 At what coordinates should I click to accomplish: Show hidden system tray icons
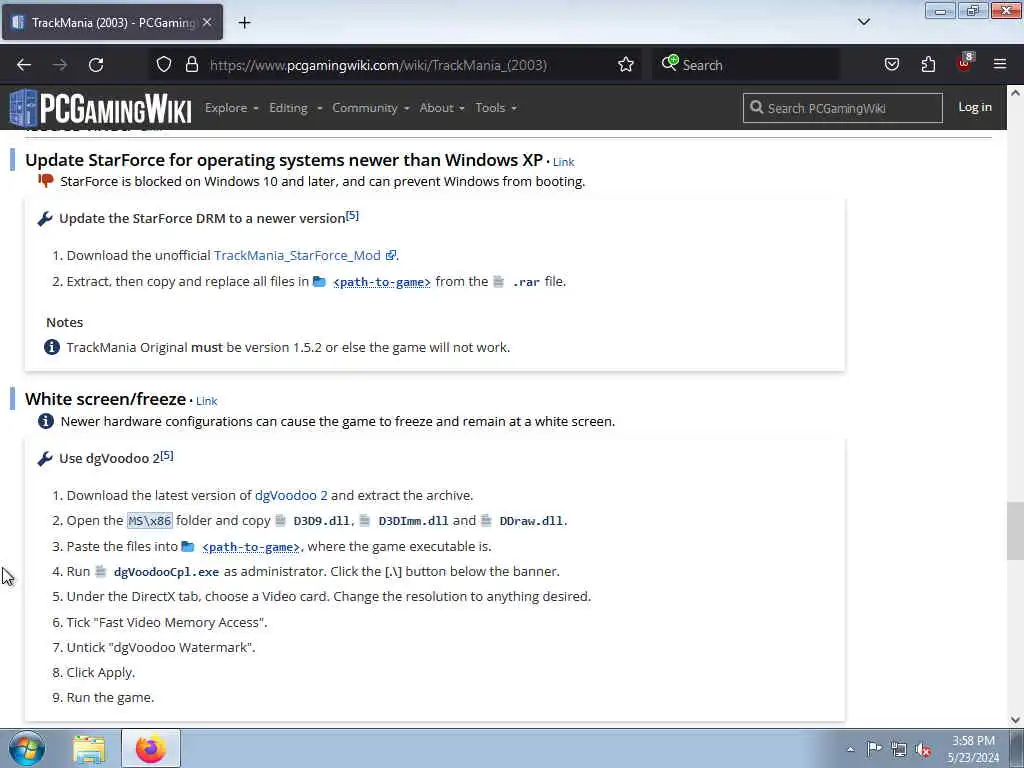[850, 749]
